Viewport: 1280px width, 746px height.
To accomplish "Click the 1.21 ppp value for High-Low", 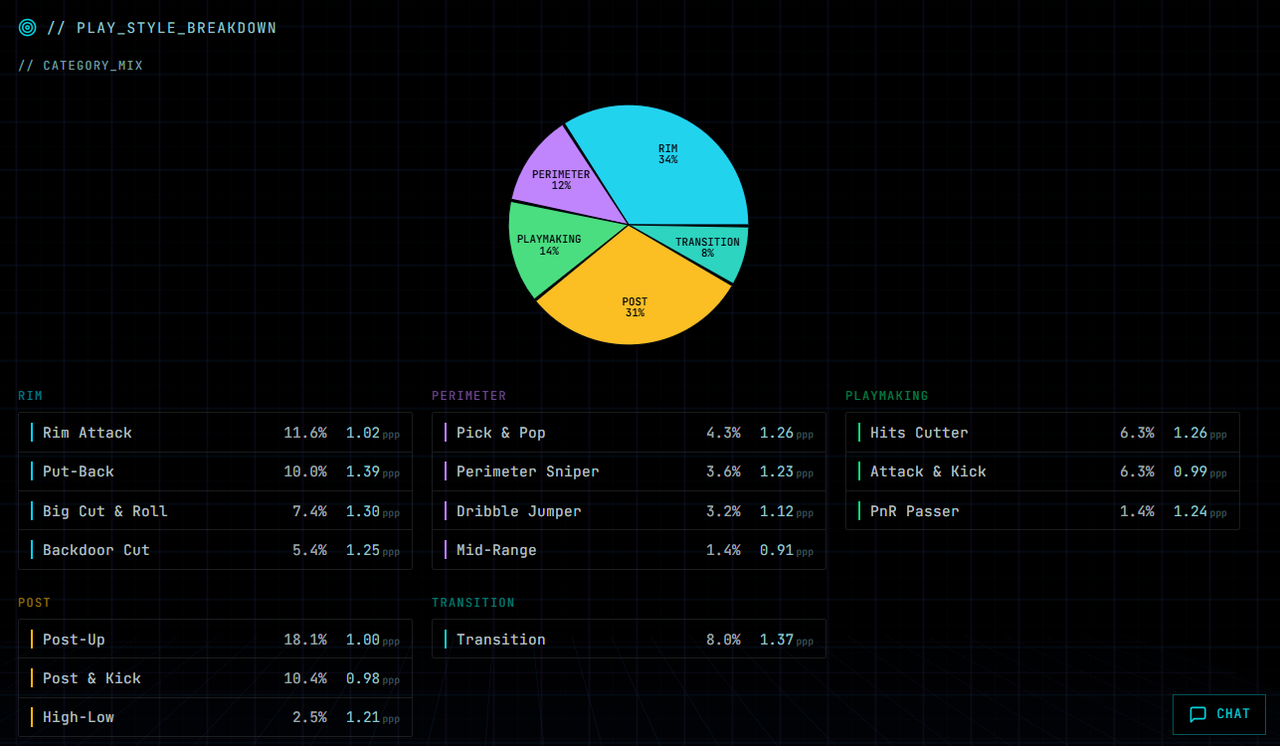I will click(373, 718).
